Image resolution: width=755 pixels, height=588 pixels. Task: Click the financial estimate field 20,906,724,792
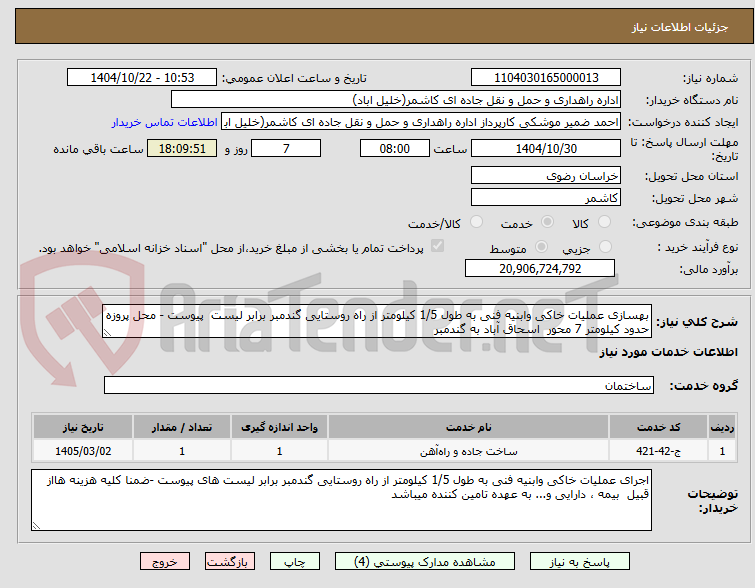[540, 269]
